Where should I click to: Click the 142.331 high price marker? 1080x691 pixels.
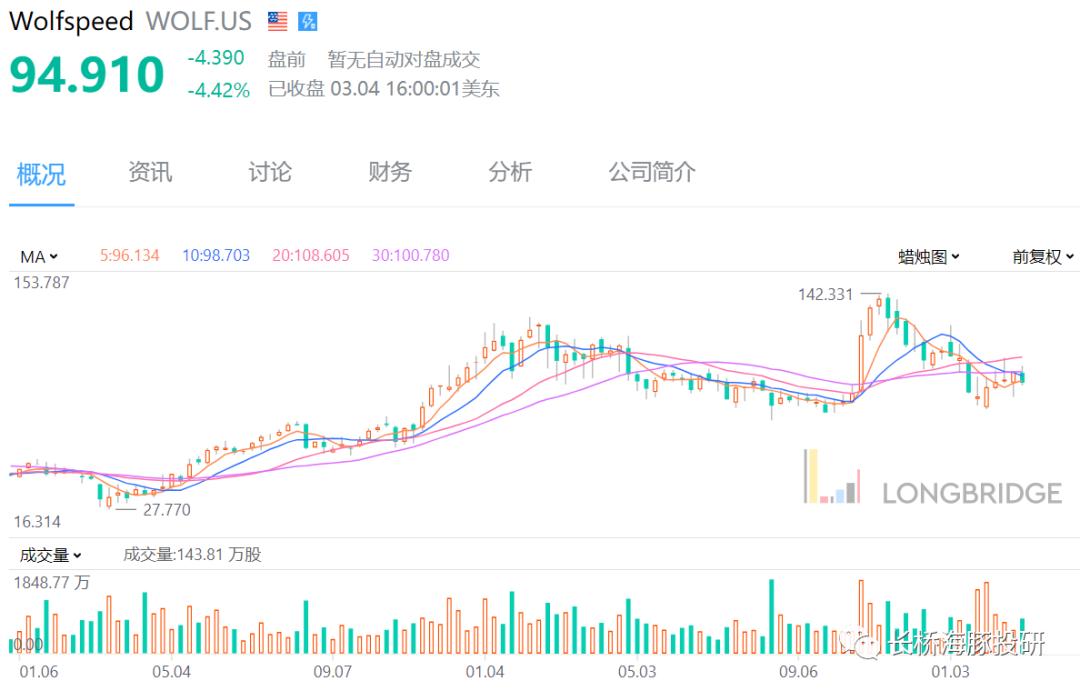(826, 294)
